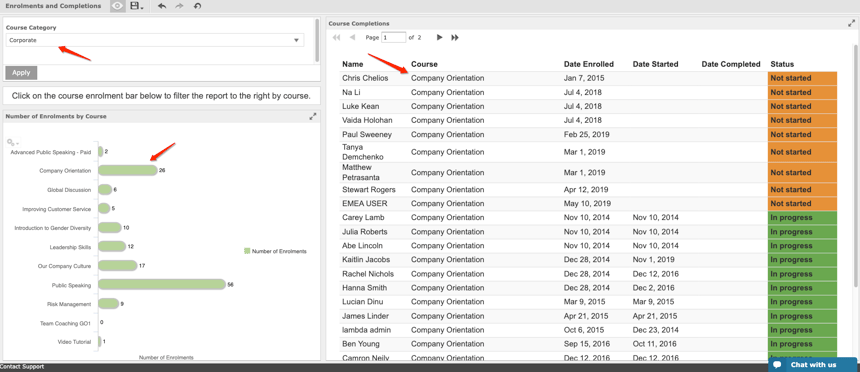Click the Apply button
Screen dimensions: 860x372
coord(21,72)
